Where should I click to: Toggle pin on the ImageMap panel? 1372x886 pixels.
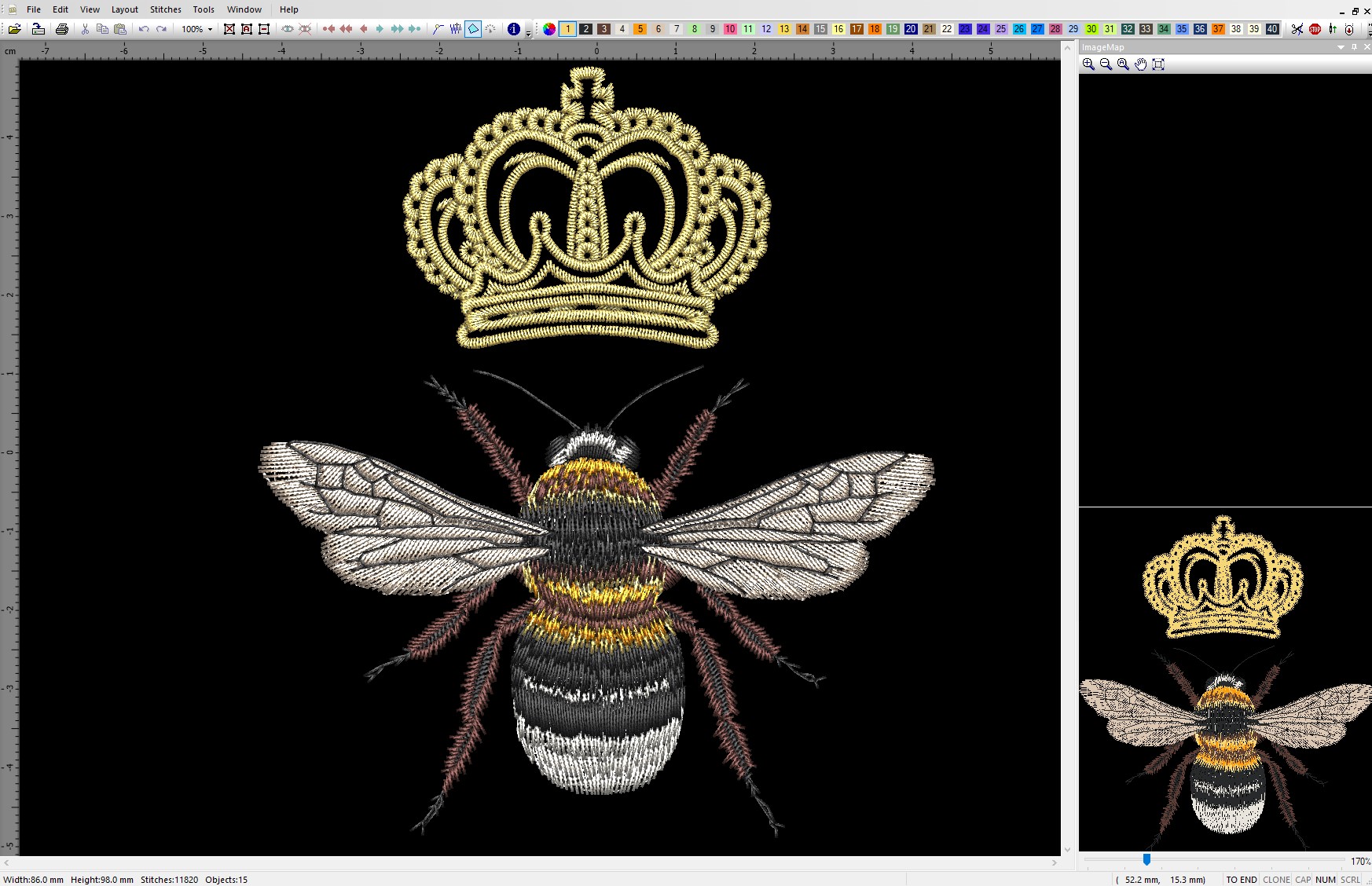1354,47
